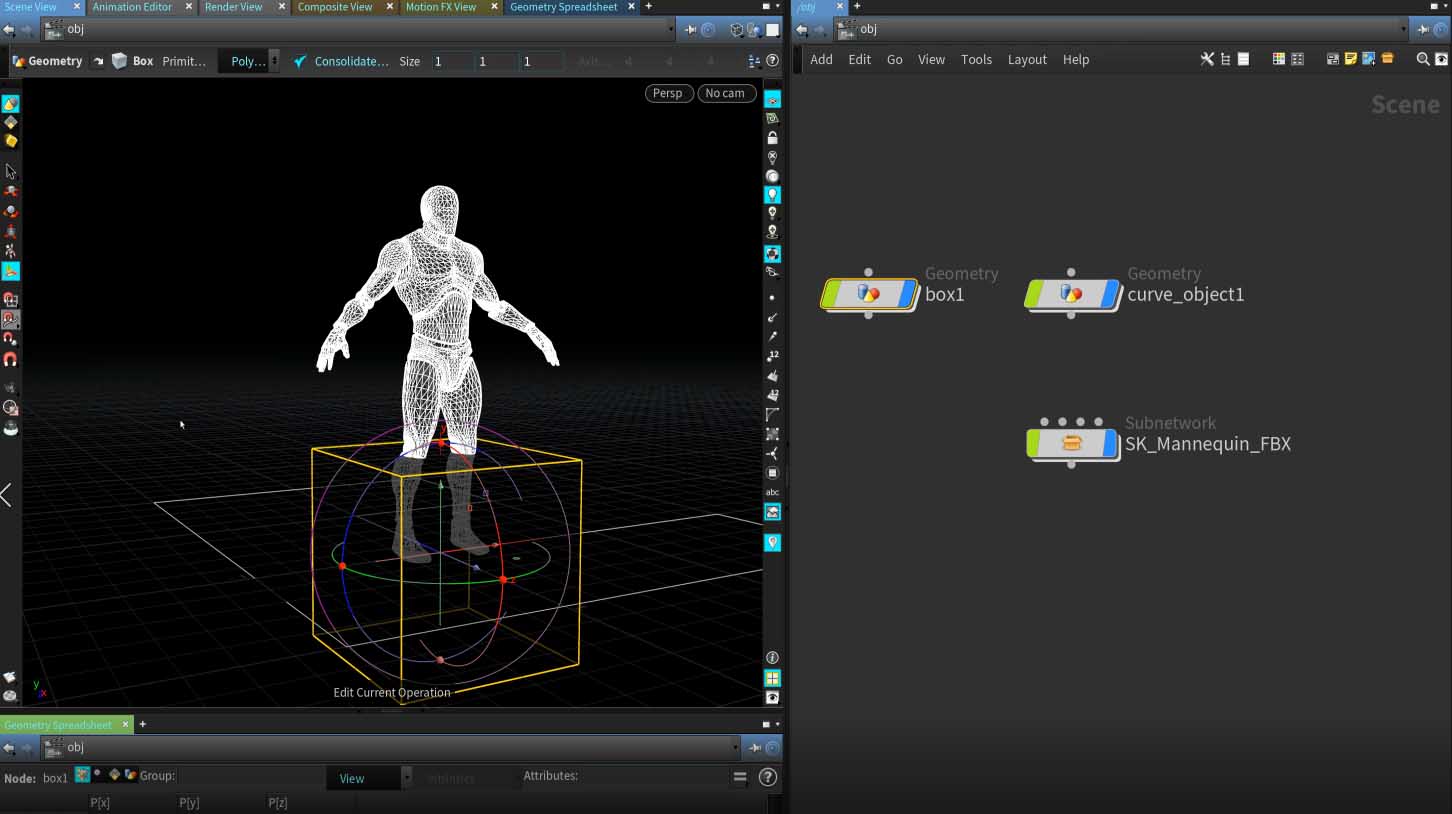
Task: Click the yellow sticky note icon
Action: [1350, 60]
